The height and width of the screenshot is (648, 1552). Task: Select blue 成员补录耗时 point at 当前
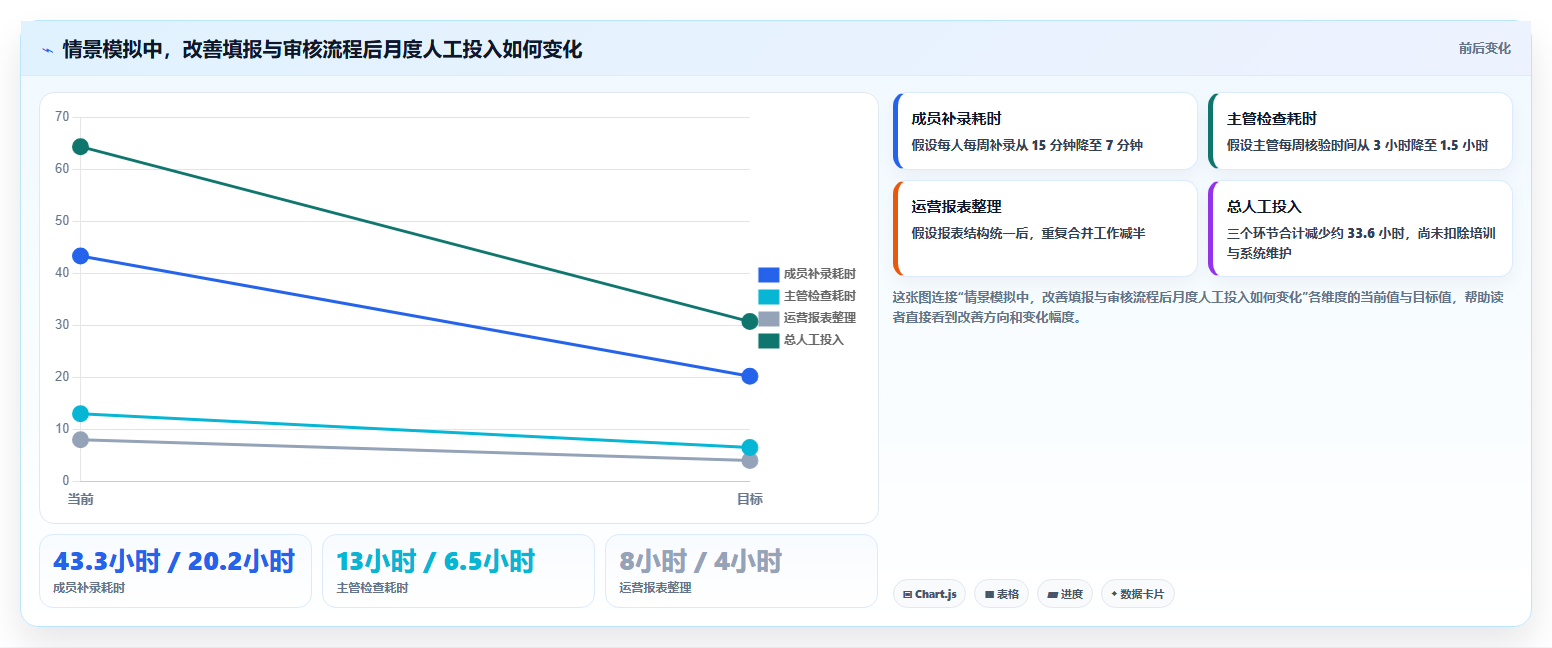pyautogui.click(x=81, y=256)
